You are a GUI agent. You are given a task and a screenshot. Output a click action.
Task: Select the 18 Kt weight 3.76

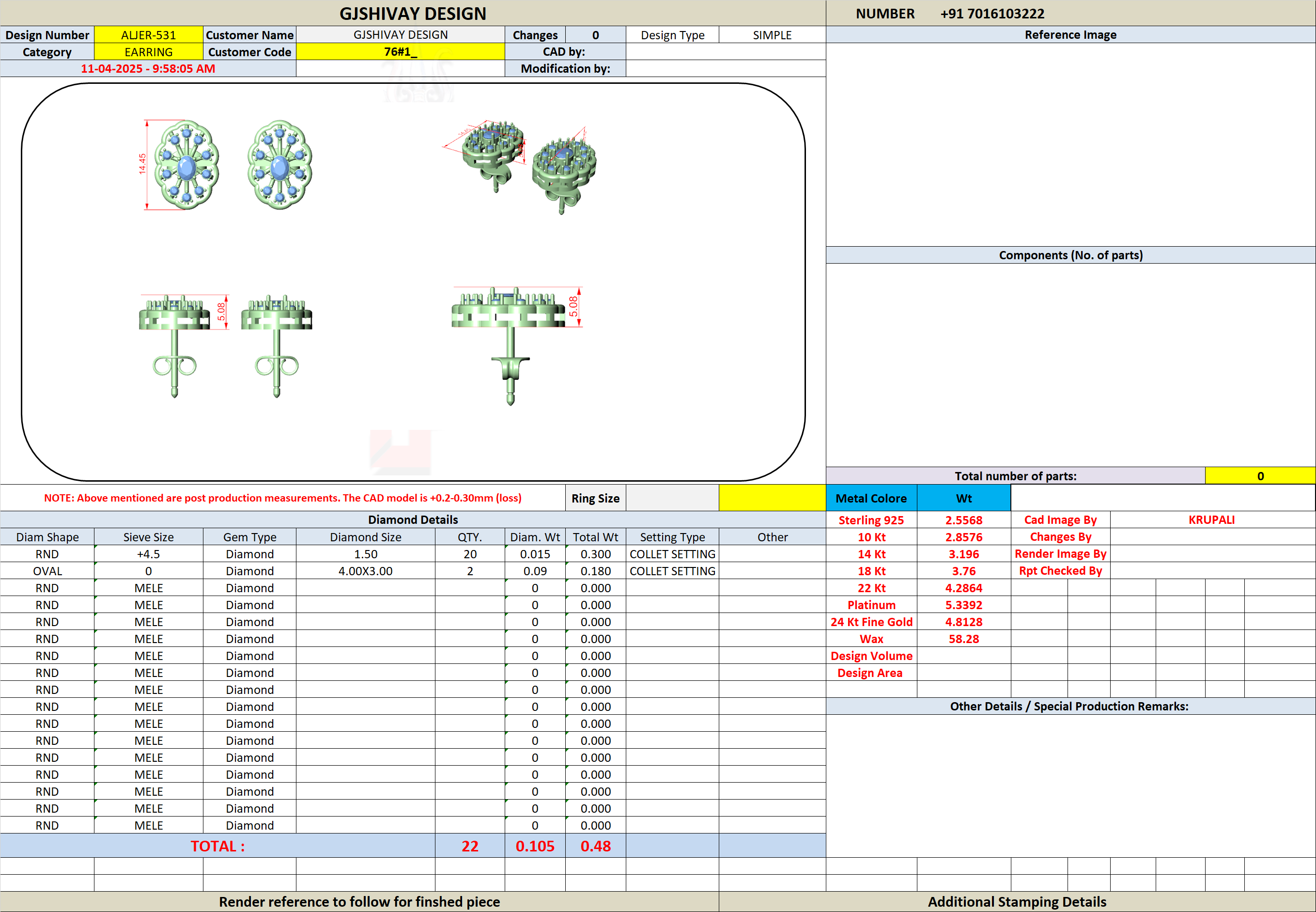point(963,571)
